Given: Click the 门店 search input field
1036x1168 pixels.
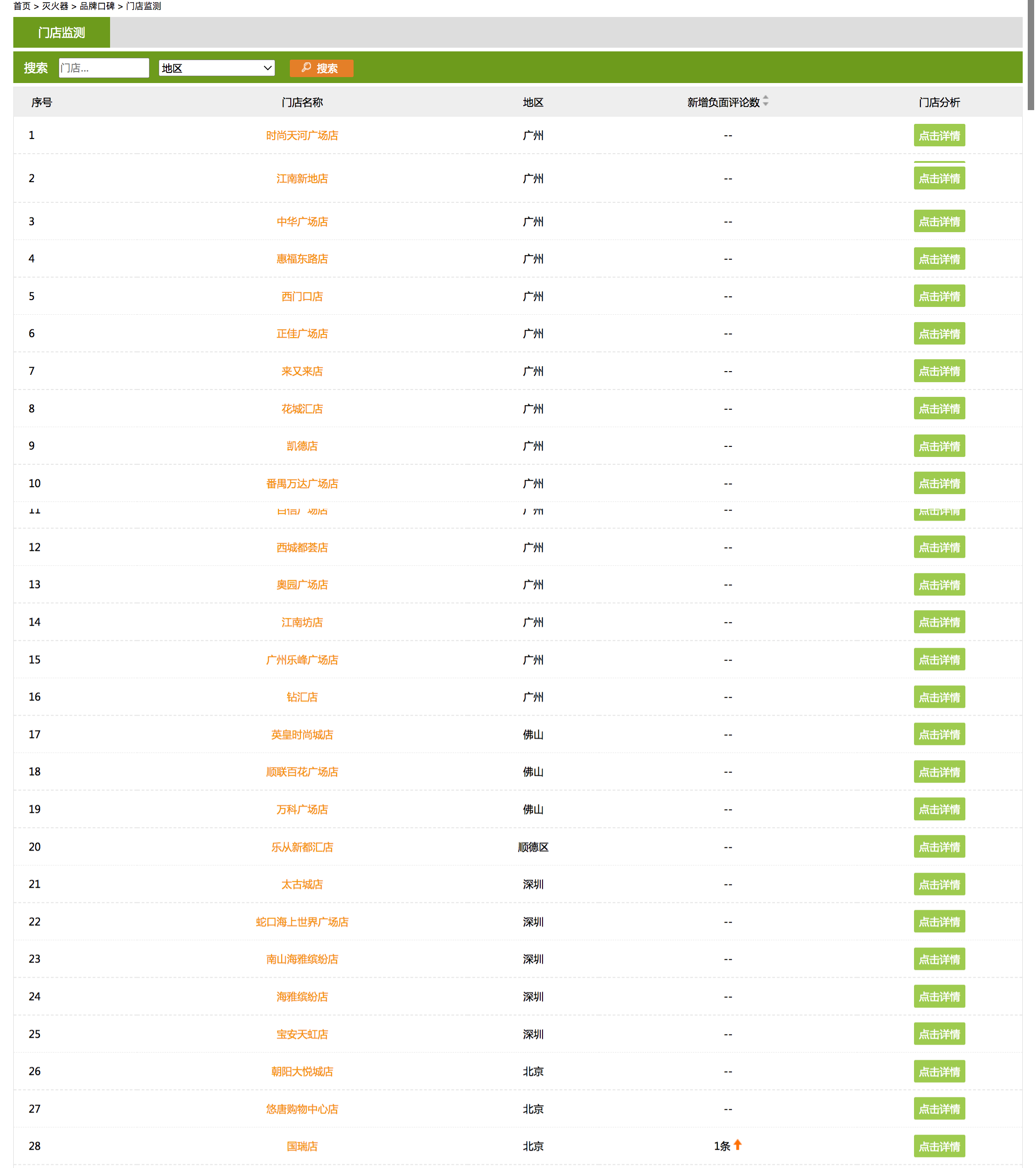Looking at the screenshot, I should [103, 68].
